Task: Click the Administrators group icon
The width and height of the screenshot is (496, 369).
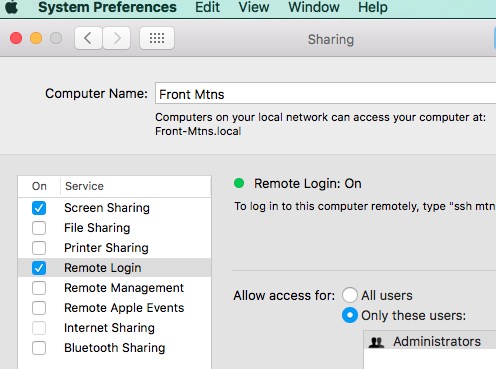Action: [376, 342]
